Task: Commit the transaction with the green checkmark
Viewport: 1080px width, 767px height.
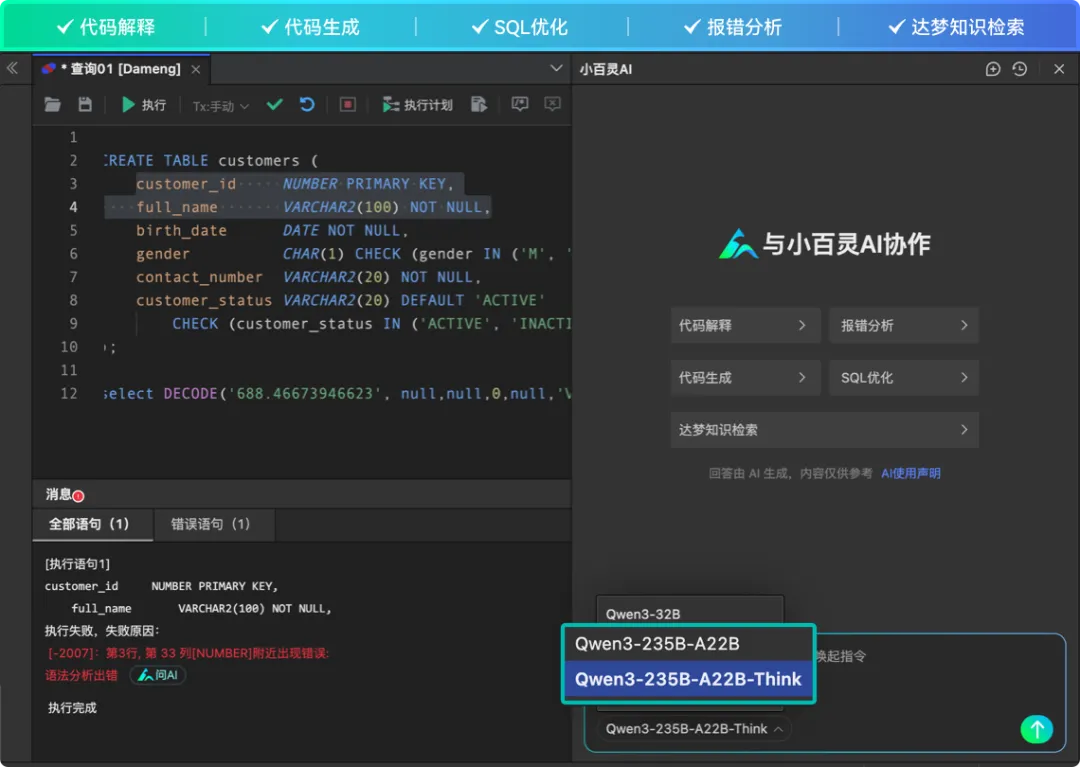Action: 275,105
